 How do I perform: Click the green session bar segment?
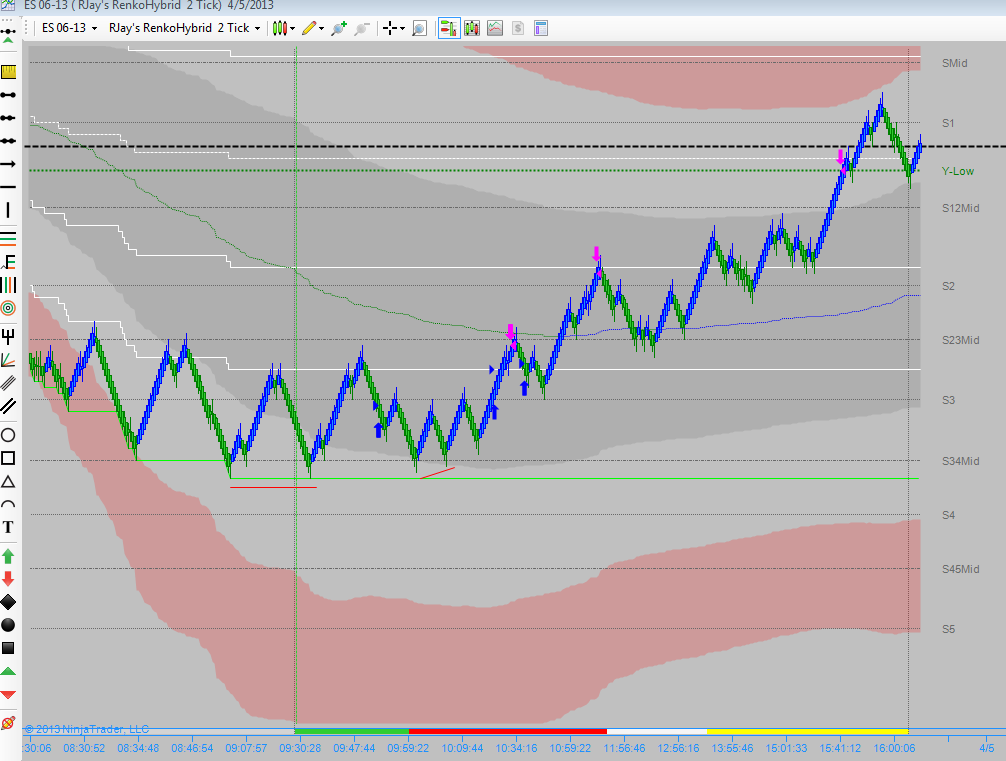[352, 731]
